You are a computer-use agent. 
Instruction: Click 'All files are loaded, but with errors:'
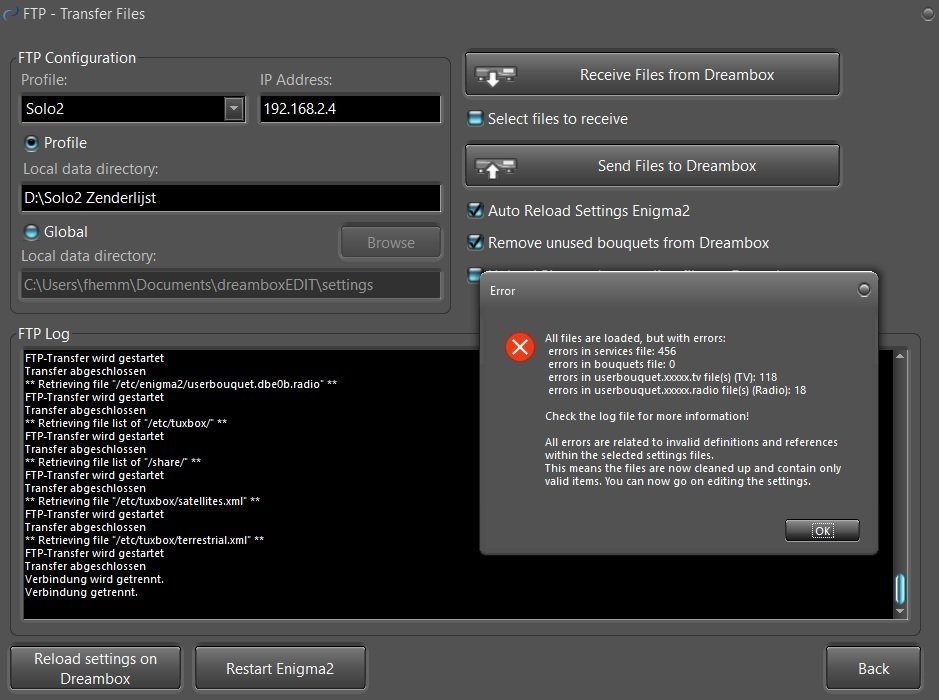click(635, 338)
